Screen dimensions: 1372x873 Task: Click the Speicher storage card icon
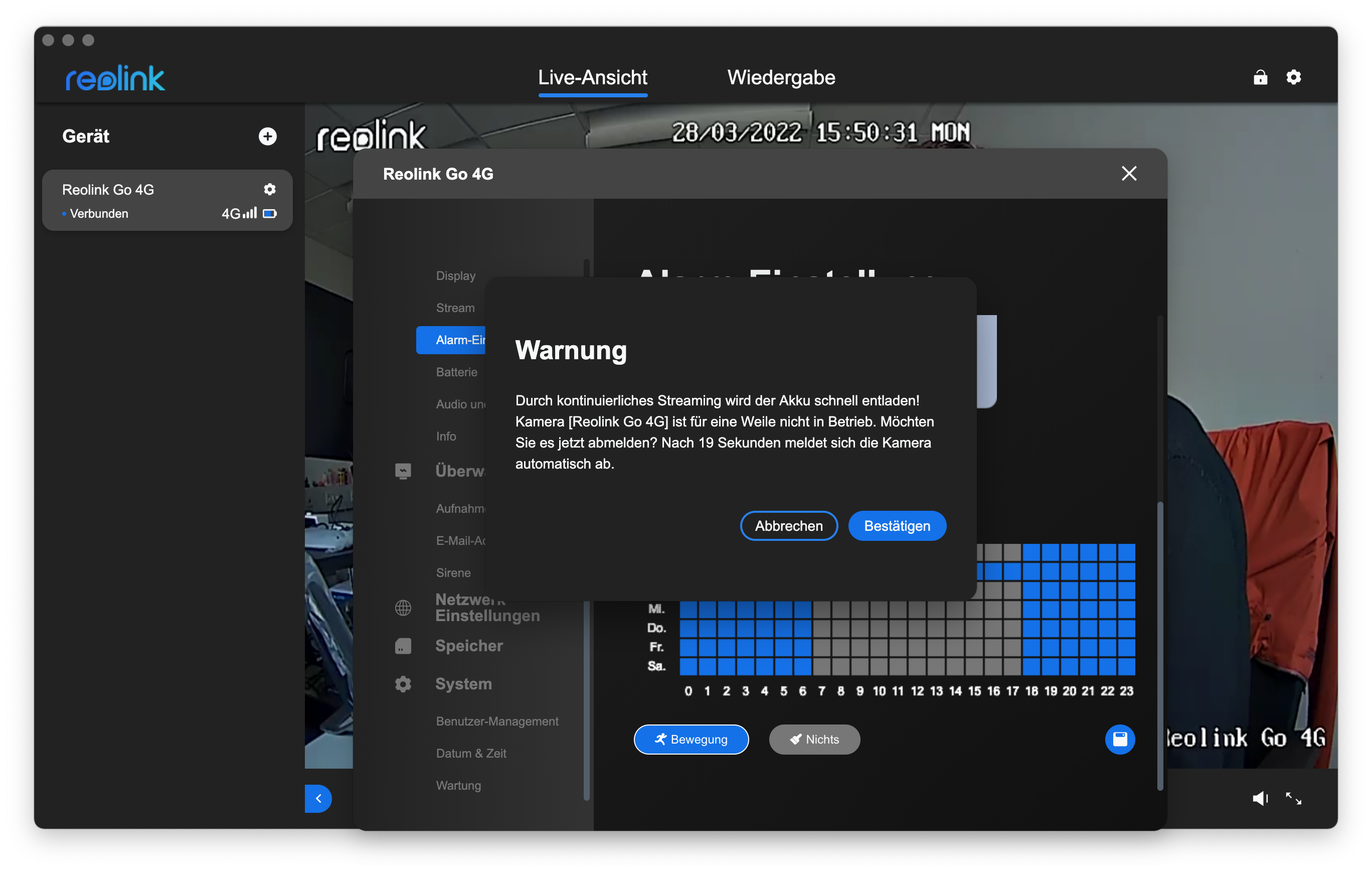click(x=403, y=646)
